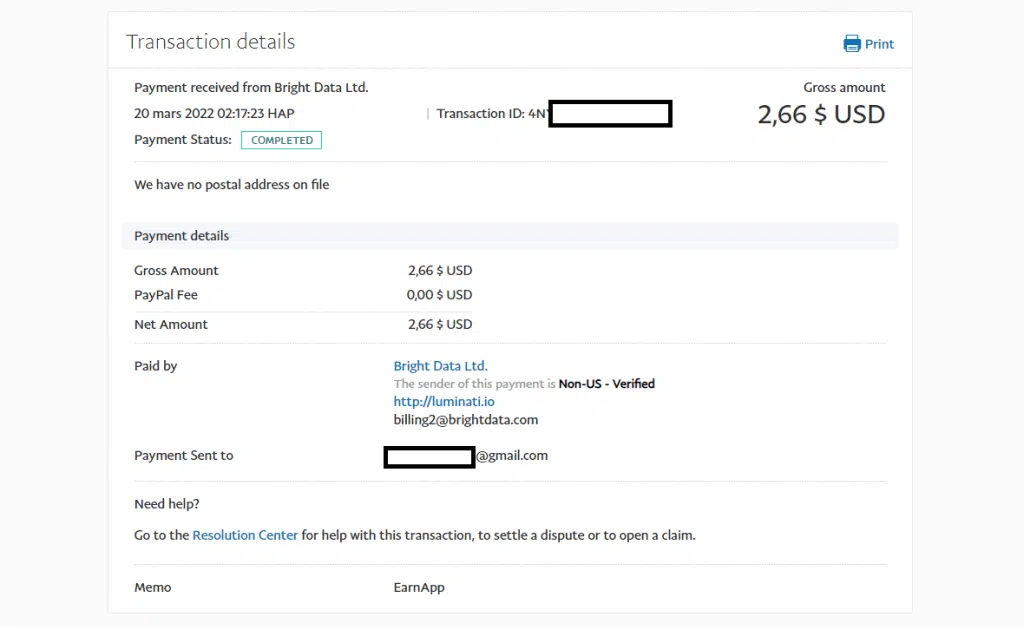Click the billing2@brightdata.com email text
This screenshot has width=1024, height=630.
point(466,420)
